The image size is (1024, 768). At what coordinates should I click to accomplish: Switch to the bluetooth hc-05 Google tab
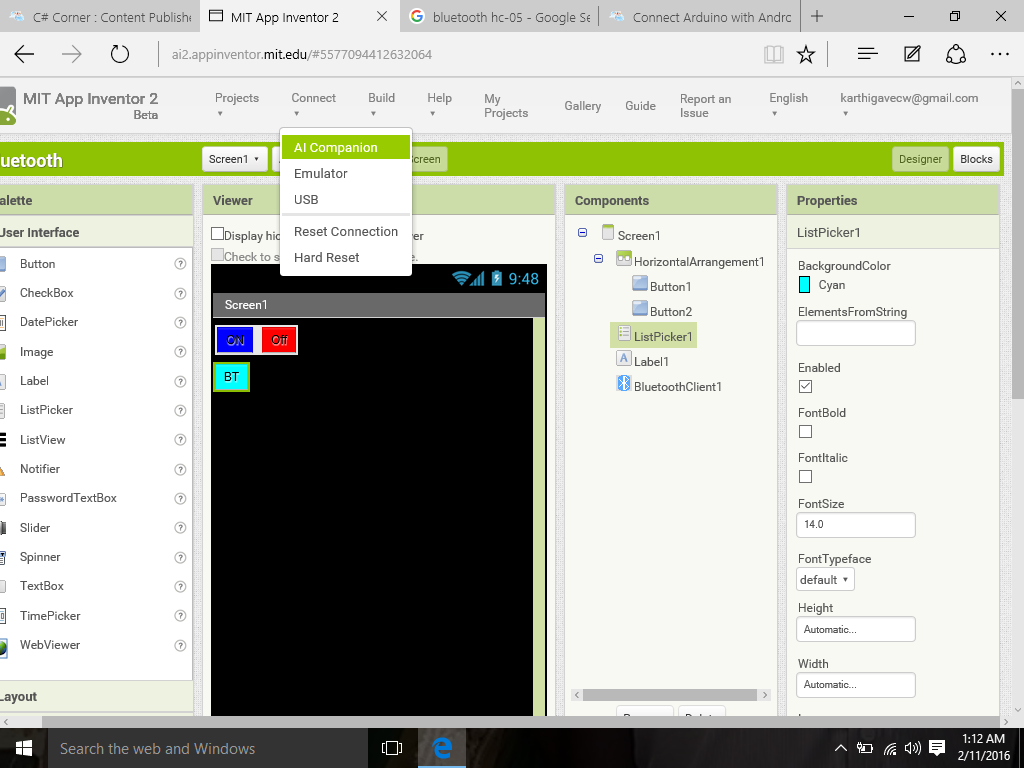[498, 17]
